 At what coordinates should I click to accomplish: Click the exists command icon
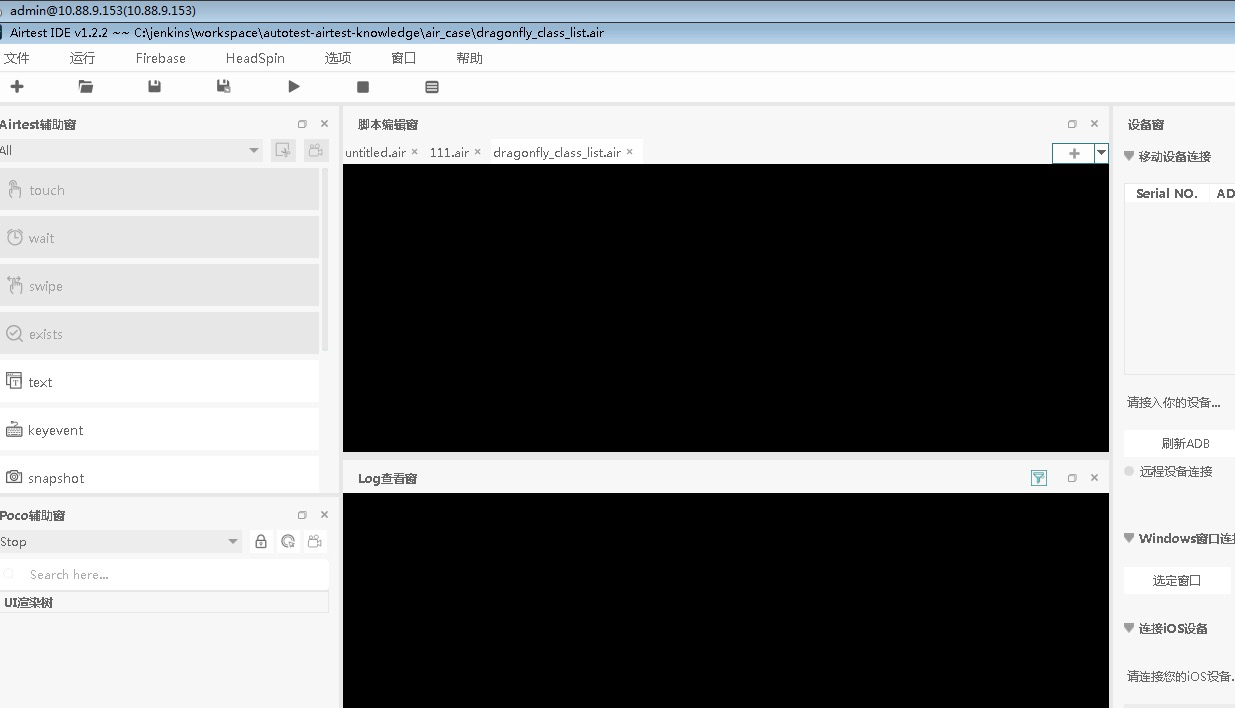(14, 334)
